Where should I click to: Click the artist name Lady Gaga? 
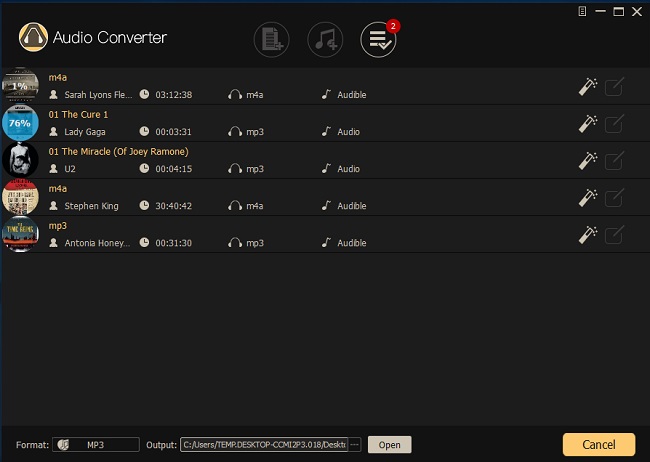[x=85, y=132]
